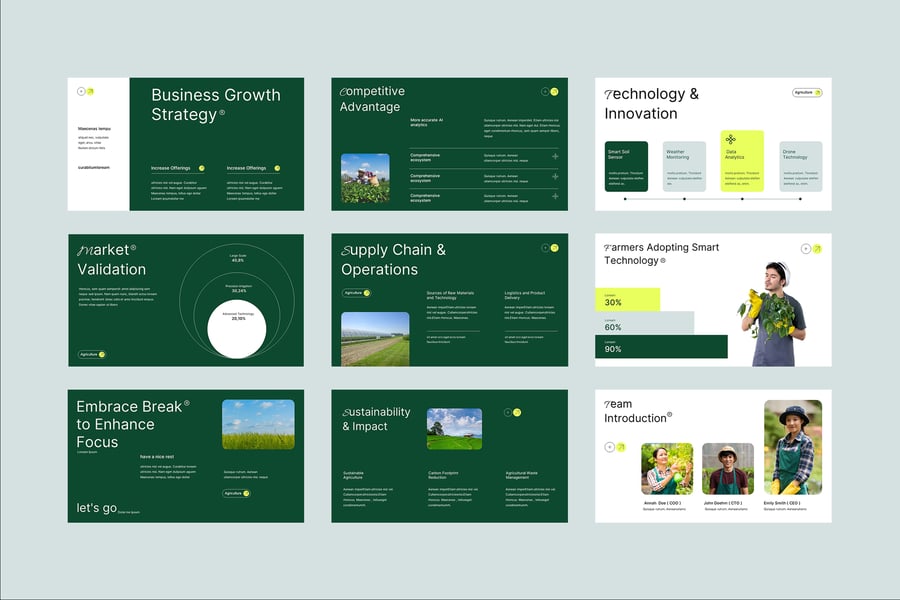The height and width of the screenshot is (600, 900).
Task: Expand the third Comprehensive ecosystem row plus
Action: [x=555, y=196]
